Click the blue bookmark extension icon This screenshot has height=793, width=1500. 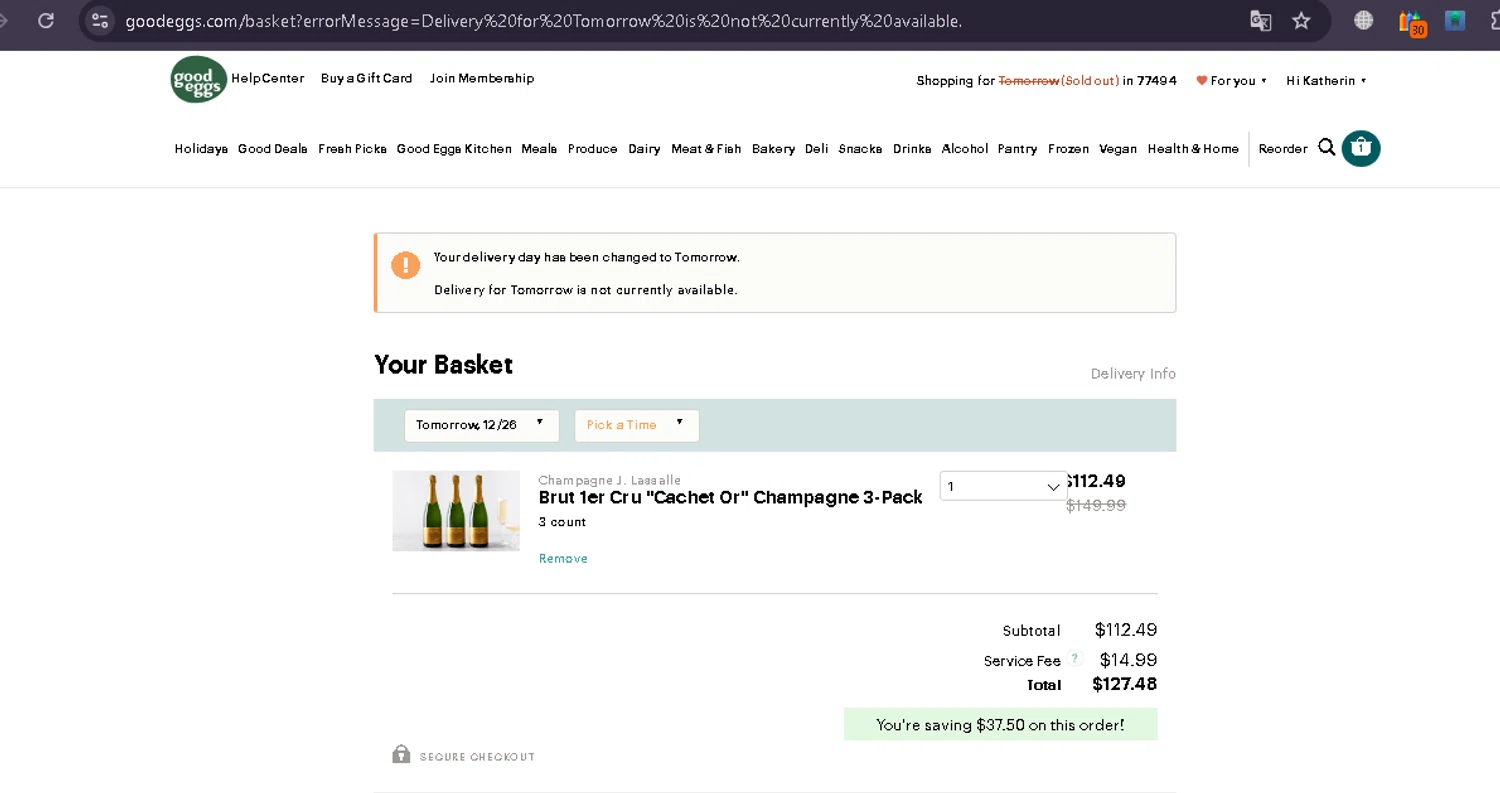pos(1455,20)
